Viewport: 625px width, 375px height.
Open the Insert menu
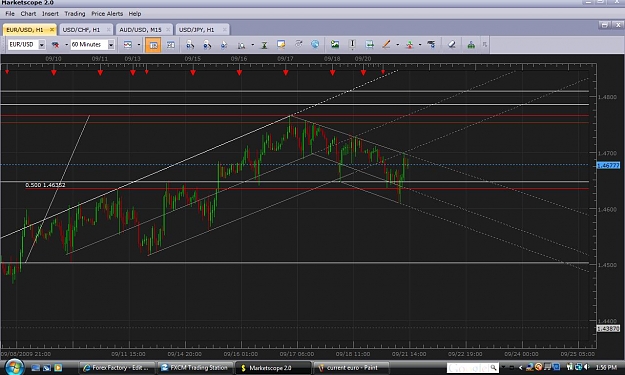pyautogui.click(x=50, y=14)
